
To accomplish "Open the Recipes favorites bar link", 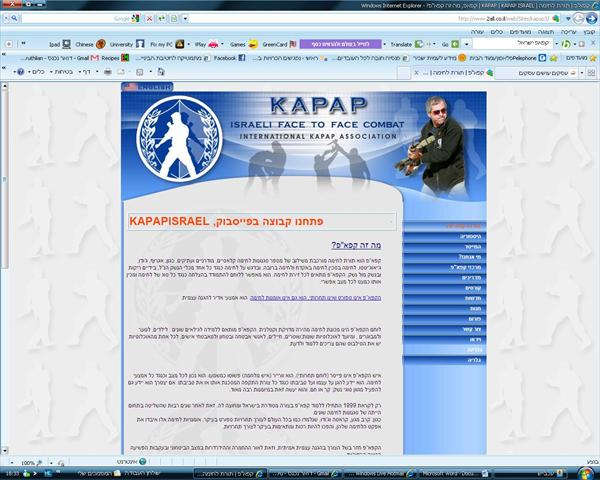I will point(116,58).
